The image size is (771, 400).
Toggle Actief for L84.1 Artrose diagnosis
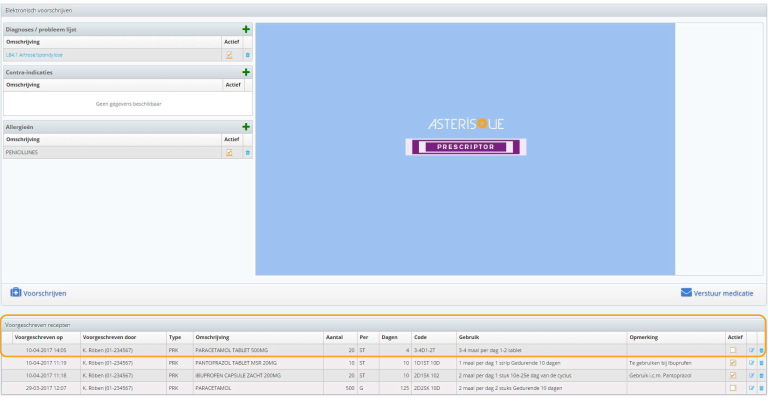point(229,55)
